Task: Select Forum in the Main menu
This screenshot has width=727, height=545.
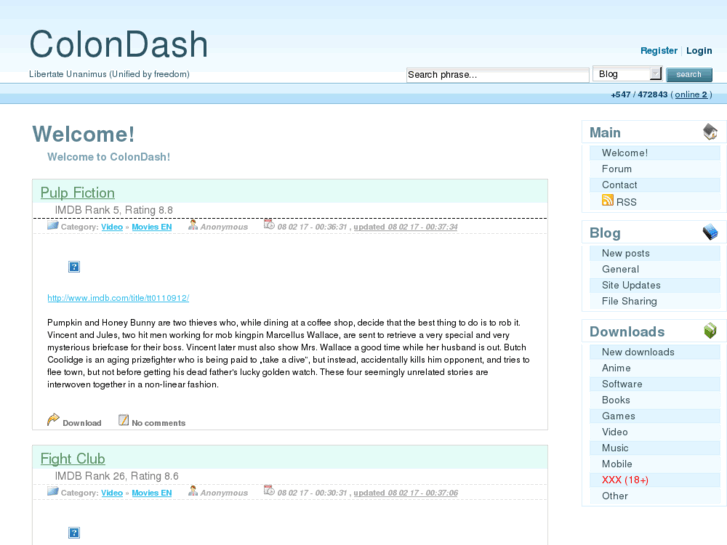Action: (655, 169)
